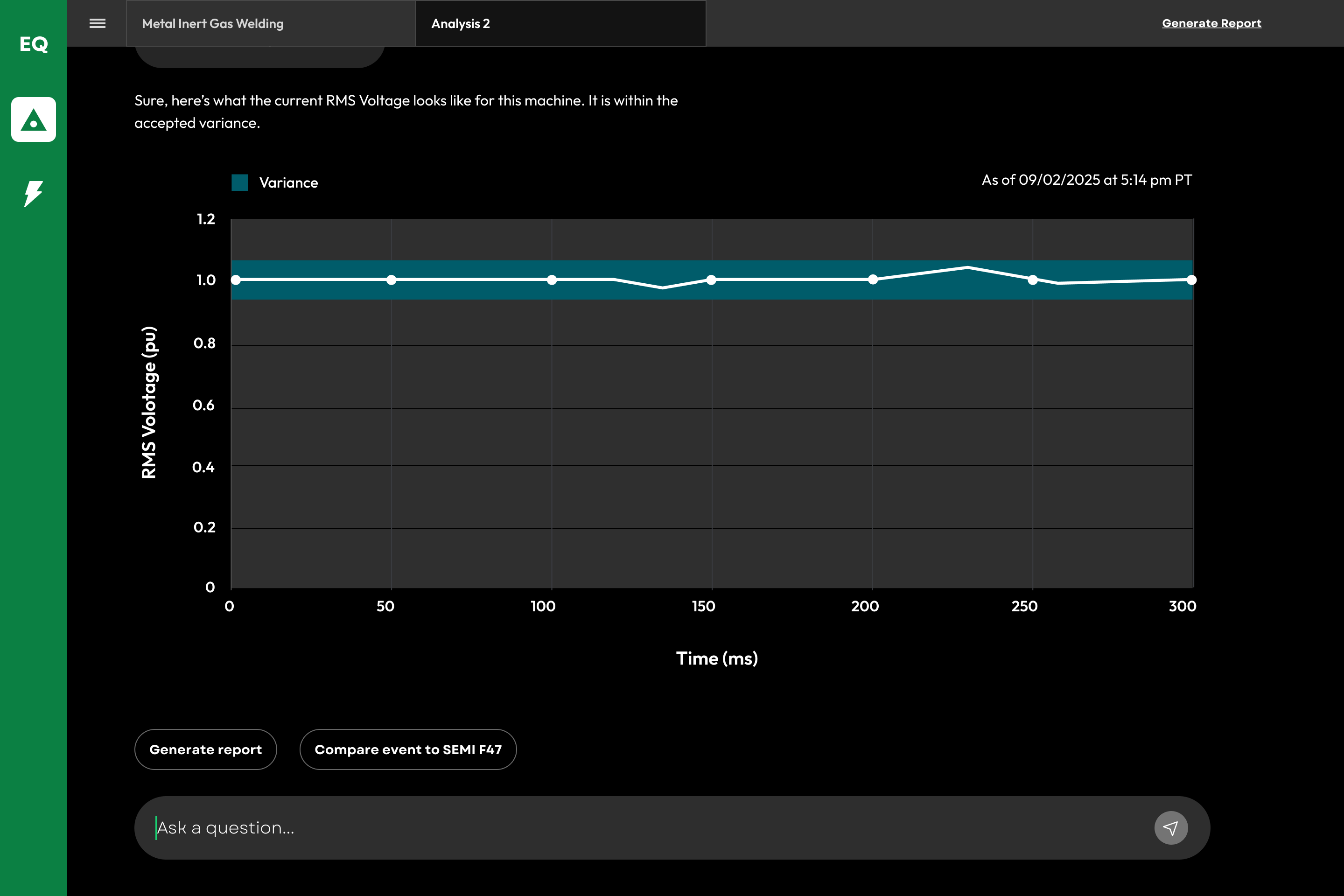Select the data point at 100 ms
1344x896 pixels.
point(552,280)
